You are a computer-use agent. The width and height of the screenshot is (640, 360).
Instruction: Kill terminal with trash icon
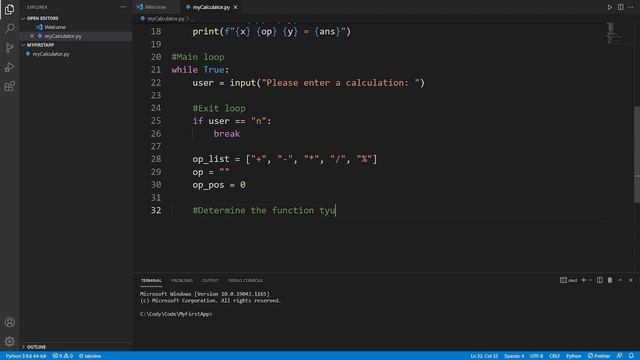(610, 280)
